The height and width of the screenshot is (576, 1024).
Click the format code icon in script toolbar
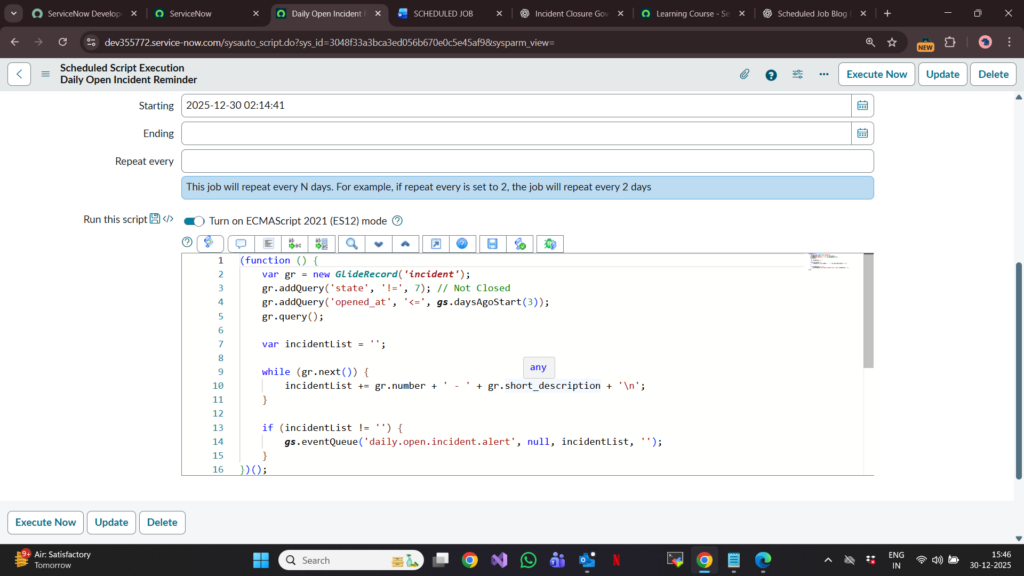click(x=268, y=243)
